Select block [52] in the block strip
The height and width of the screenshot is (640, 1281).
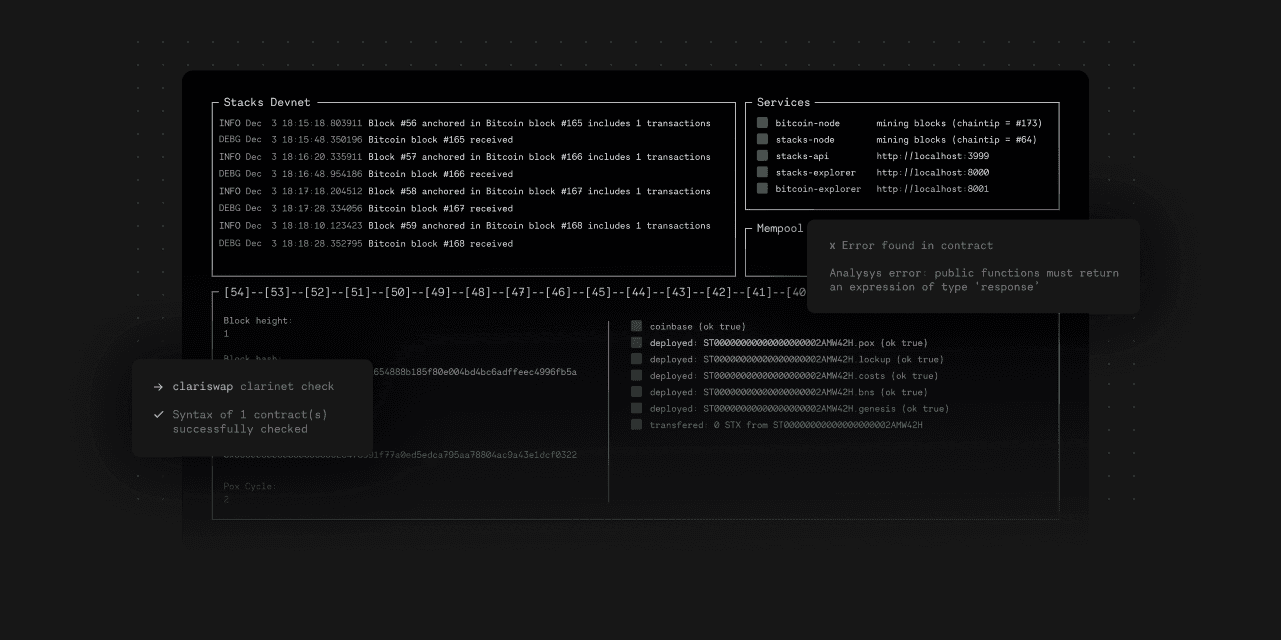click(317, 292)
